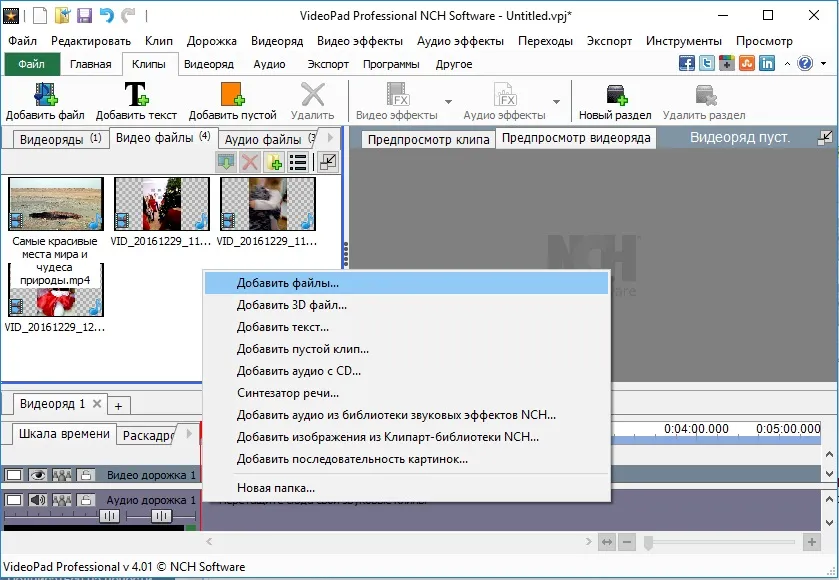The height and width of the screenshot is (580, 839).
Task: Toggle visibility eye on Видео дорожка 1
Action: [37, 475]
